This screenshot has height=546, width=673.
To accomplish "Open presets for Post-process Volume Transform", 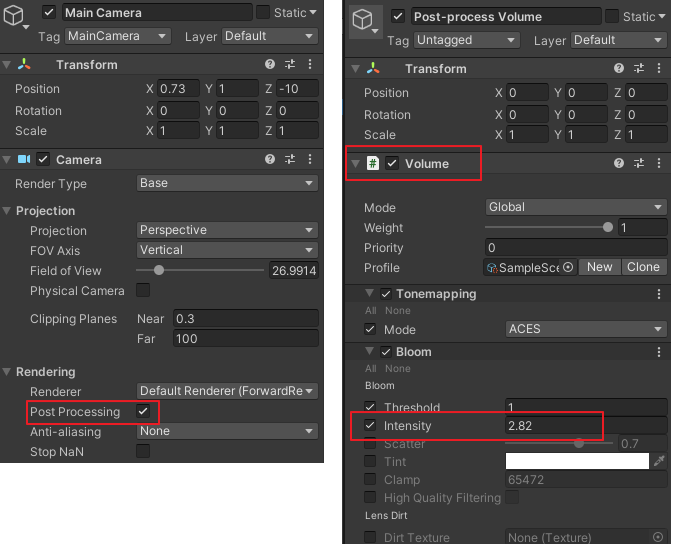I will point(639,68).
